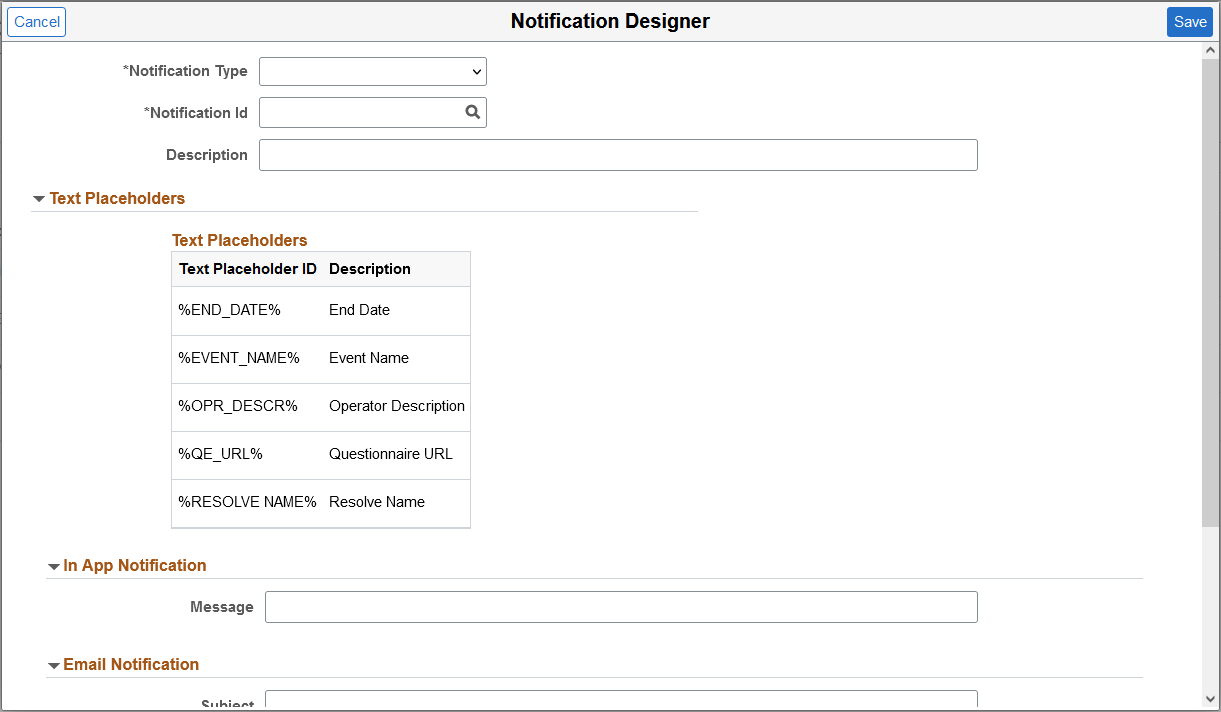
Task: Click the Operator Description cell
Action: click(x=397, y=406)
